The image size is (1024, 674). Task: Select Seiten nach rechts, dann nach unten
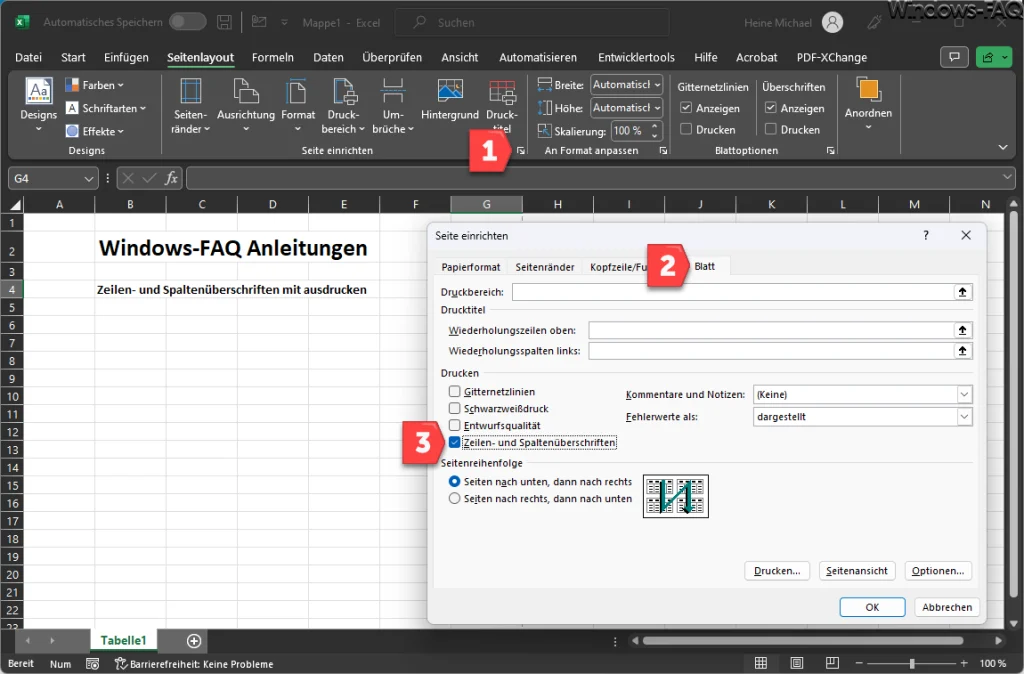point(455,498)
